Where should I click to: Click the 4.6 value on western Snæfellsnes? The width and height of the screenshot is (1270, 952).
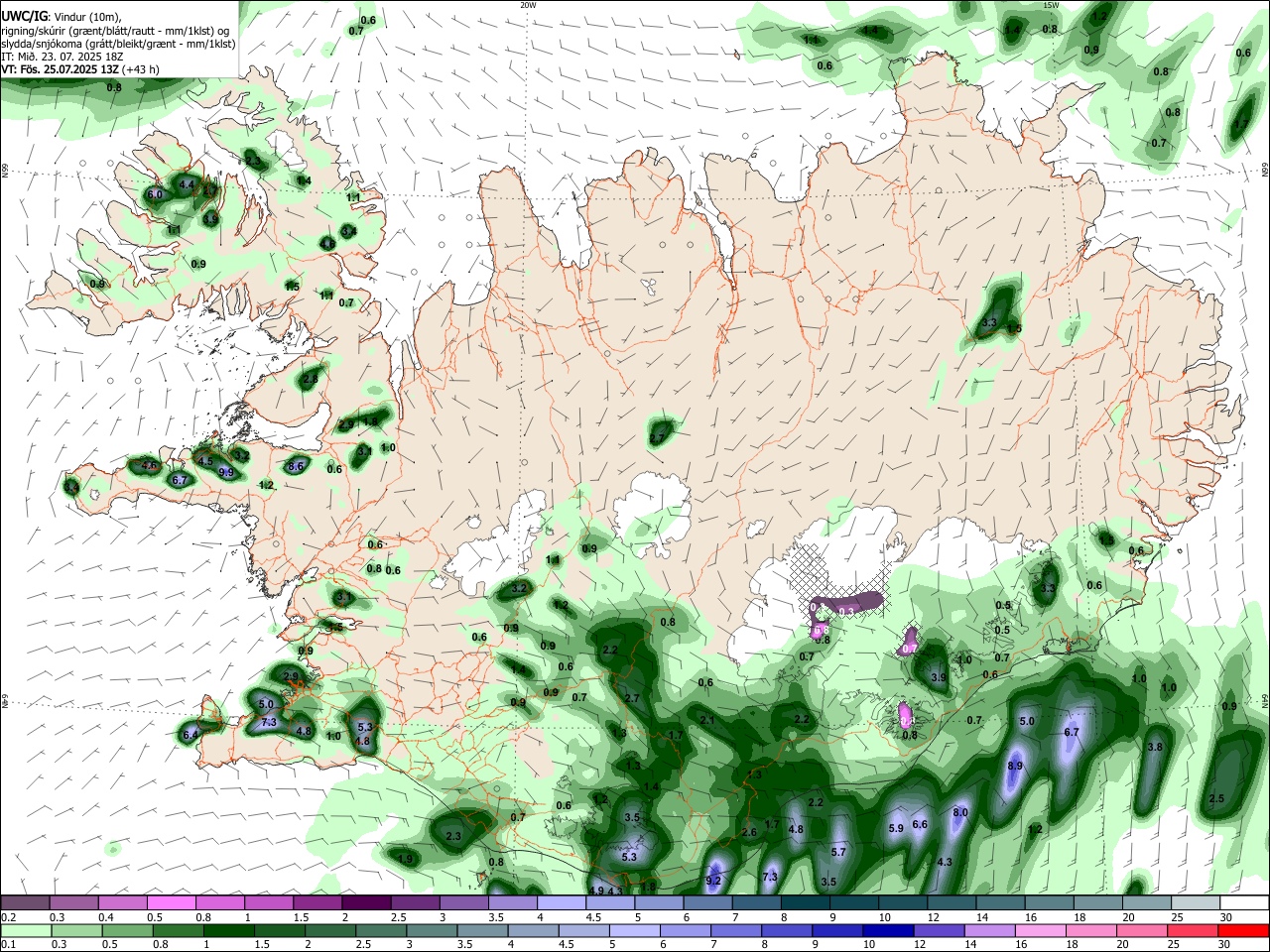[150, 465]
